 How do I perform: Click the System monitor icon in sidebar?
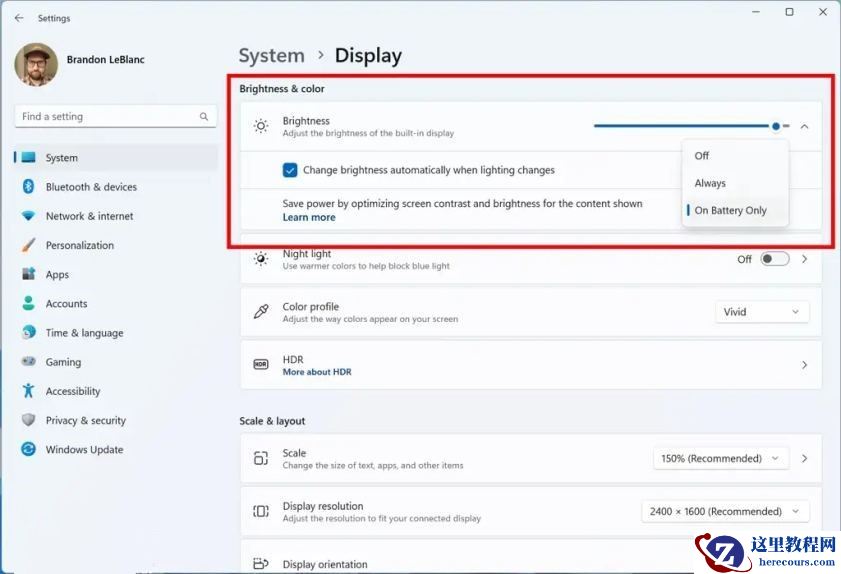[28, 157]
